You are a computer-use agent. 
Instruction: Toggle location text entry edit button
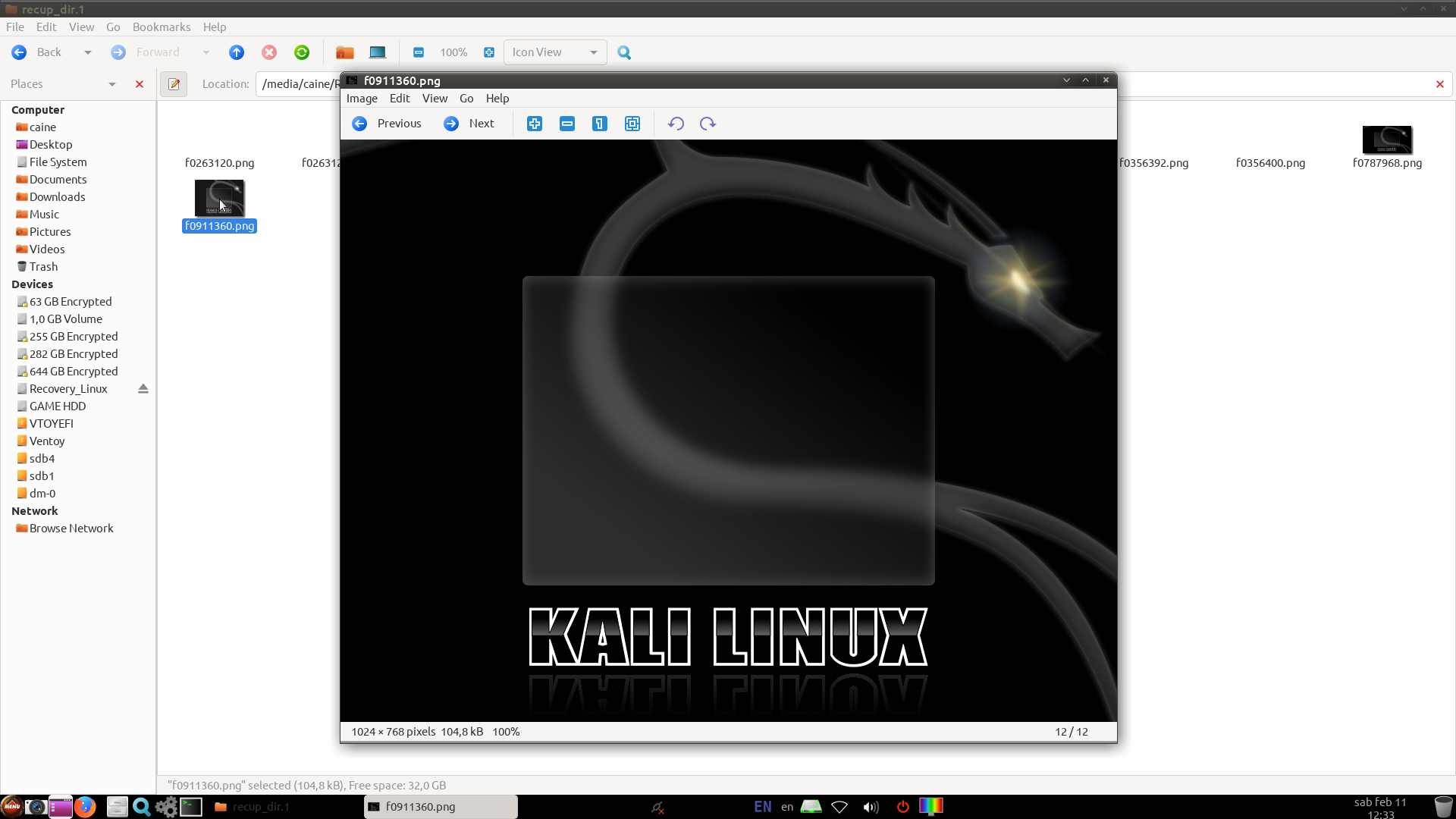coord(174,84)
